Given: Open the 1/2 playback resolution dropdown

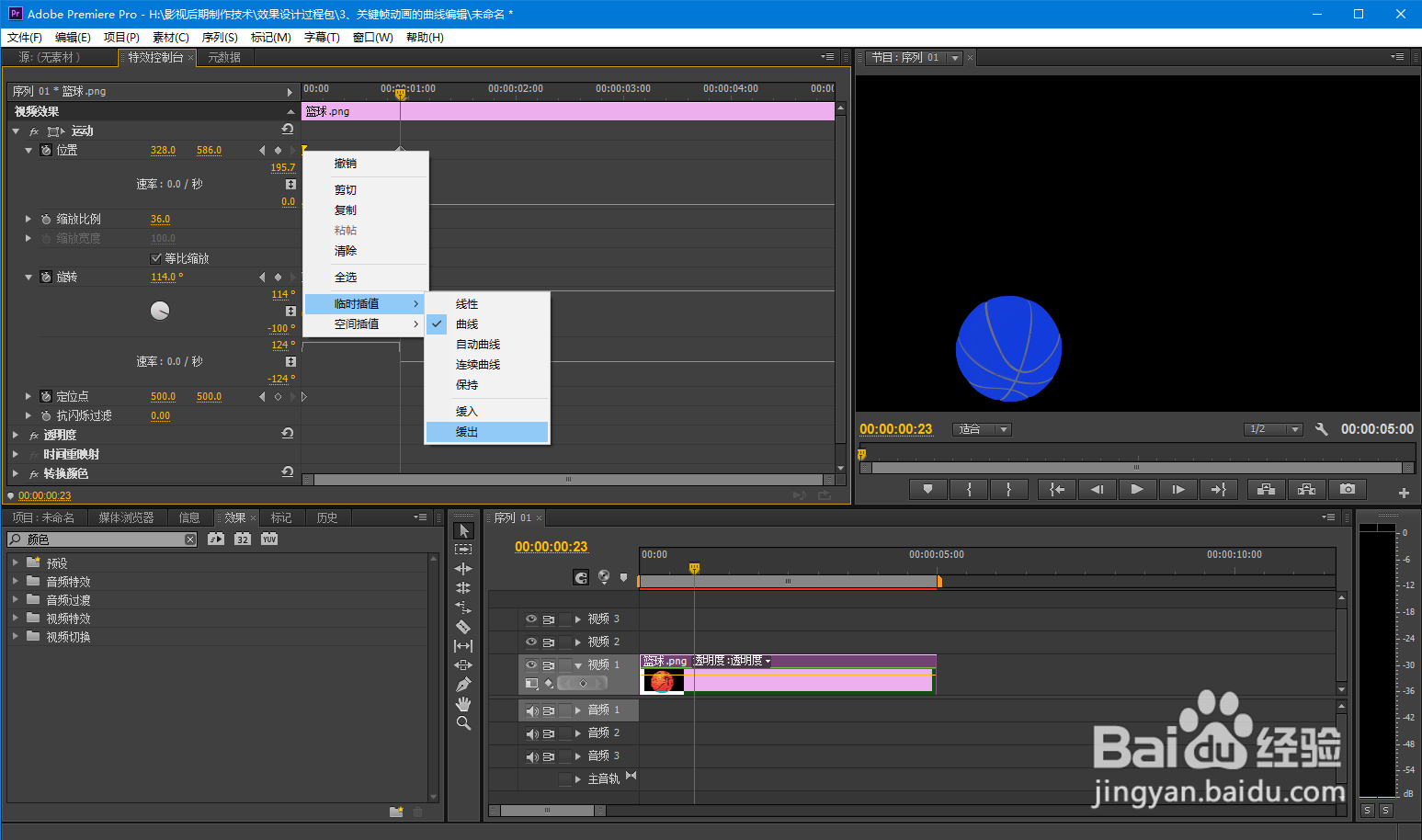Looking at the screenshot, I should 1273,429.
